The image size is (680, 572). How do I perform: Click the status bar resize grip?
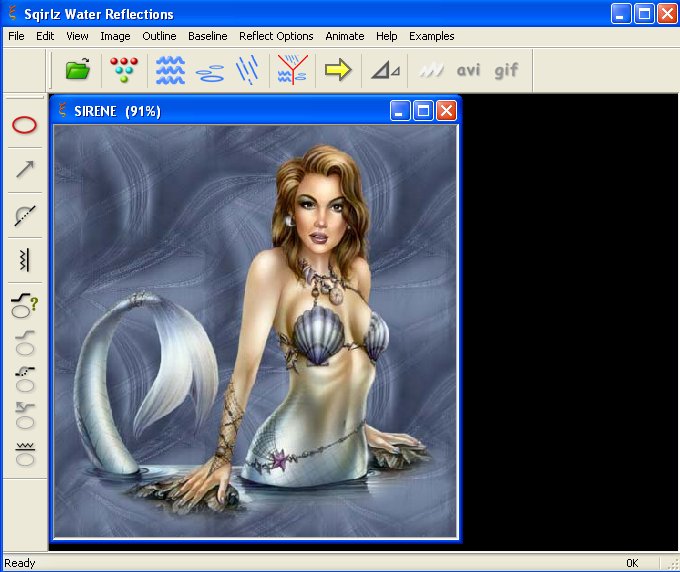(673, 565)
